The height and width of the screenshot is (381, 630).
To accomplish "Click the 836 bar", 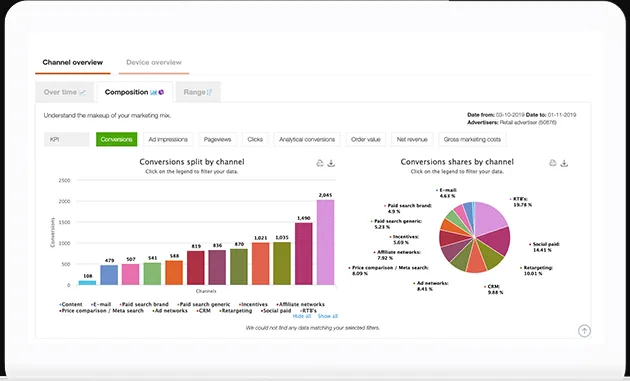I will coord(217,268).
